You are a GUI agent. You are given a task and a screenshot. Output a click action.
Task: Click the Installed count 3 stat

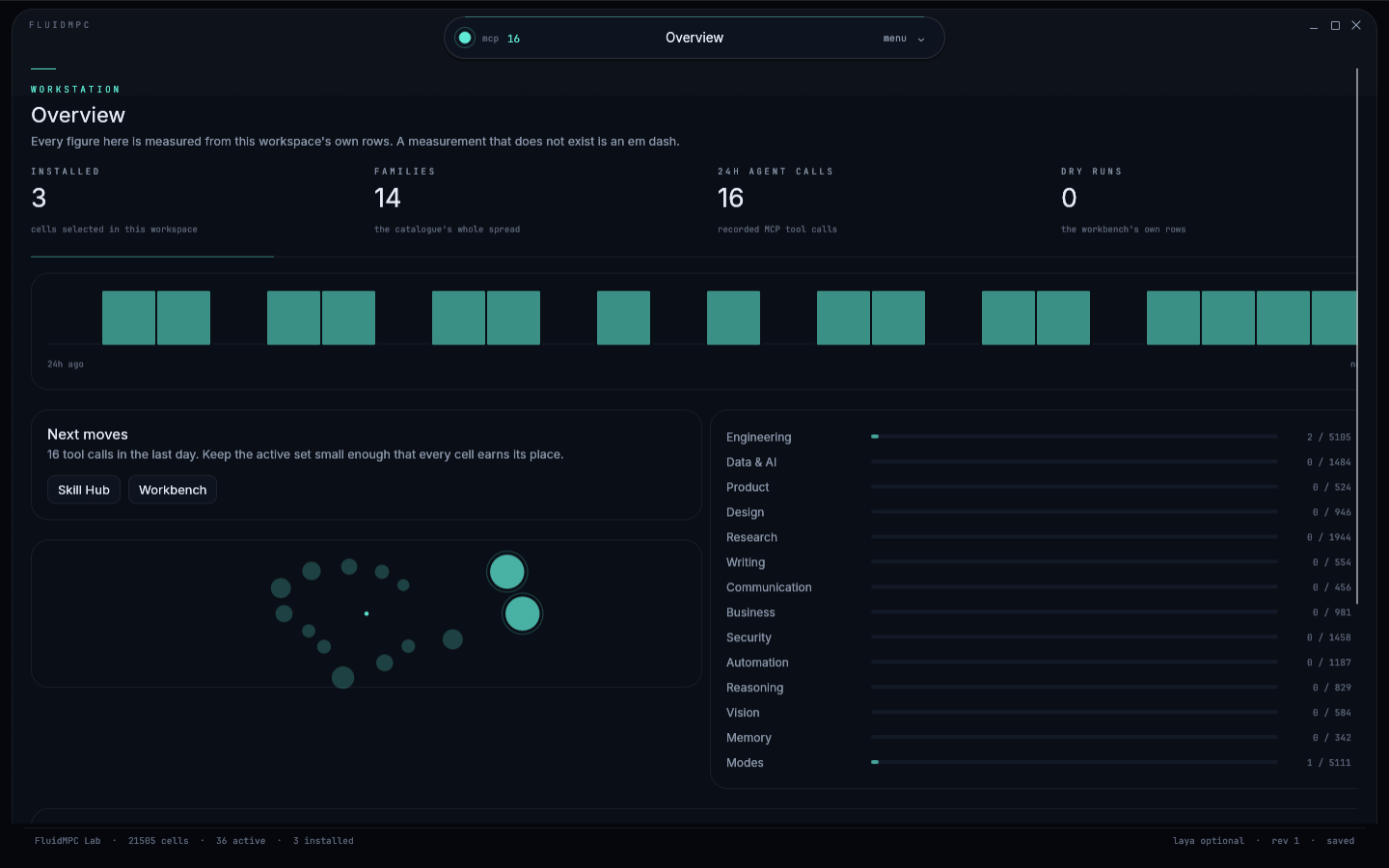[40, 199]
